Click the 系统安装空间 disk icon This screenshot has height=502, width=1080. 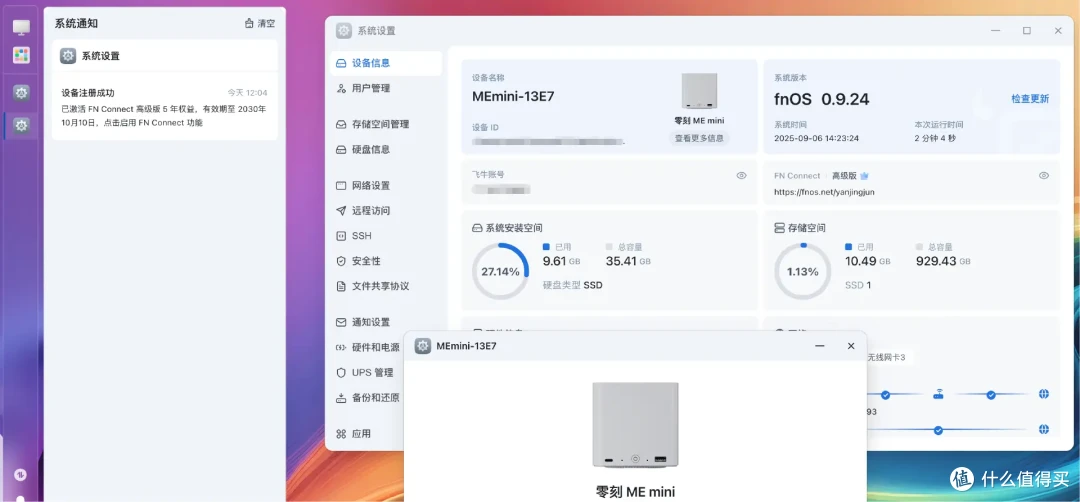coord(477,228)
